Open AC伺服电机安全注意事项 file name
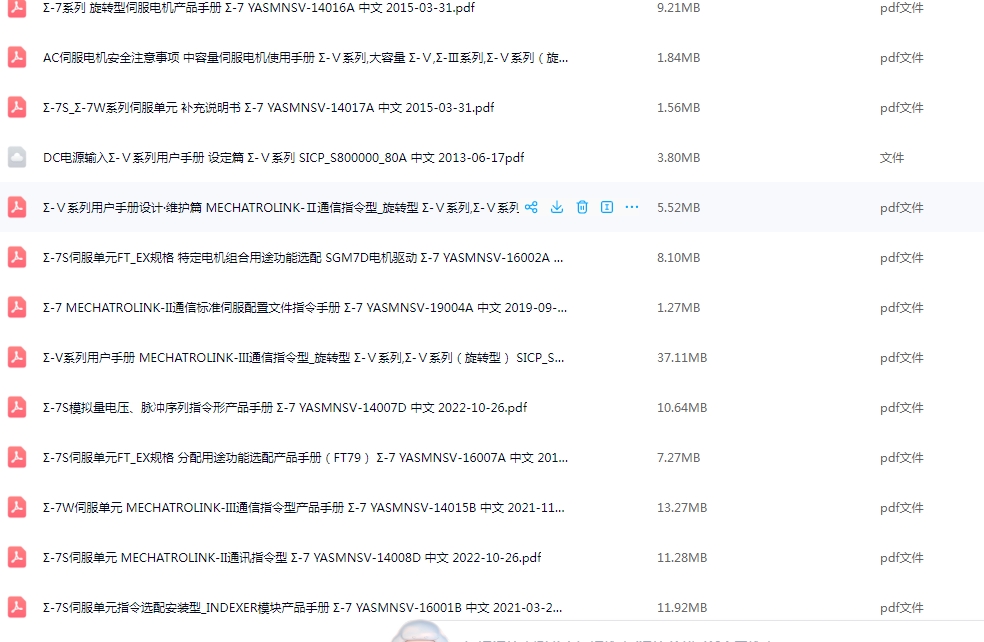Screen dimensions: 984x642 click(x=305, y=58)
